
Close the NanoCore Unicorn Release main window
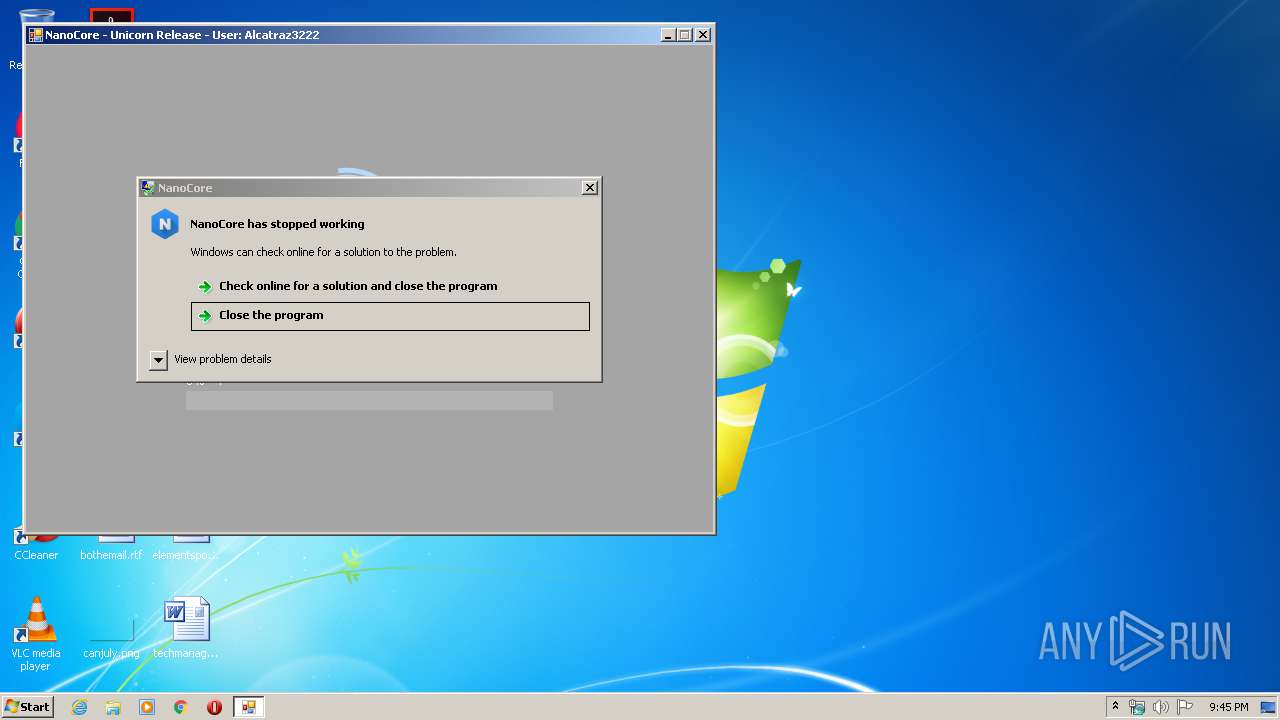point(703,35)
